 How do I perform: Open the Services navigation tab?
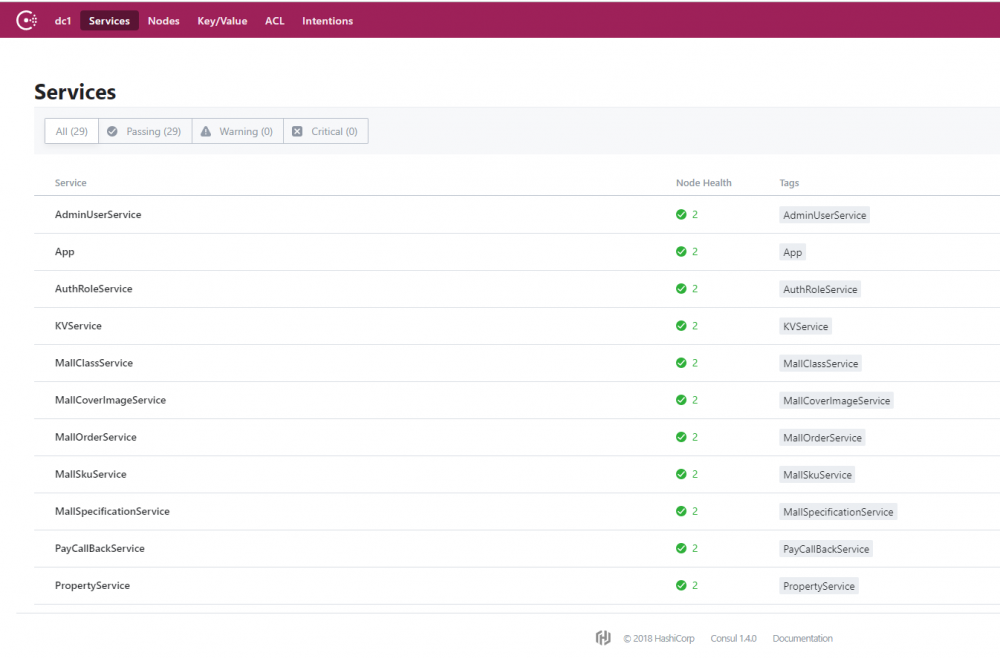(x=109, y=21)
